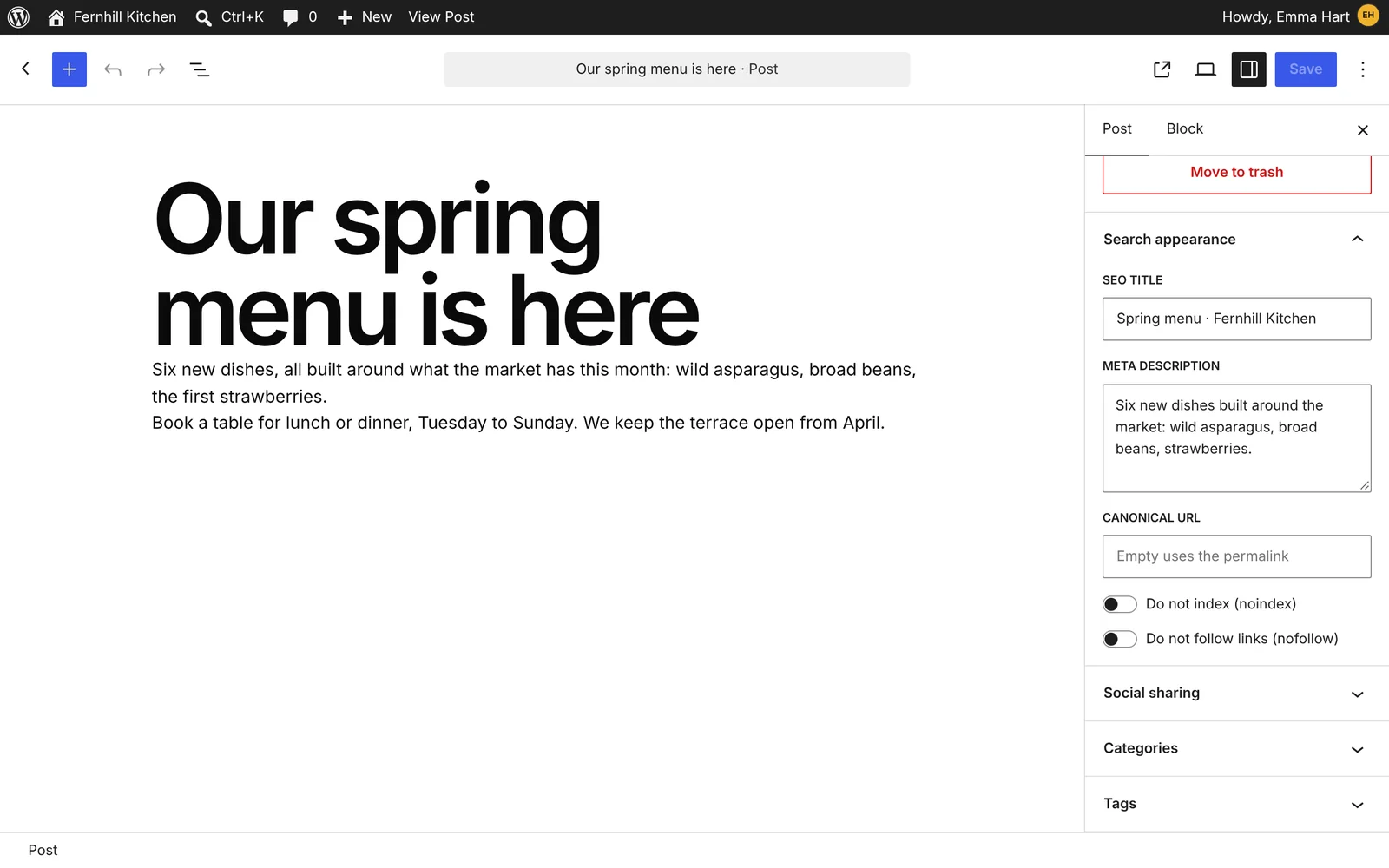The image size is (1389, 868).
Task: Select the 'Book a table' paragraph
Action: 518,423
